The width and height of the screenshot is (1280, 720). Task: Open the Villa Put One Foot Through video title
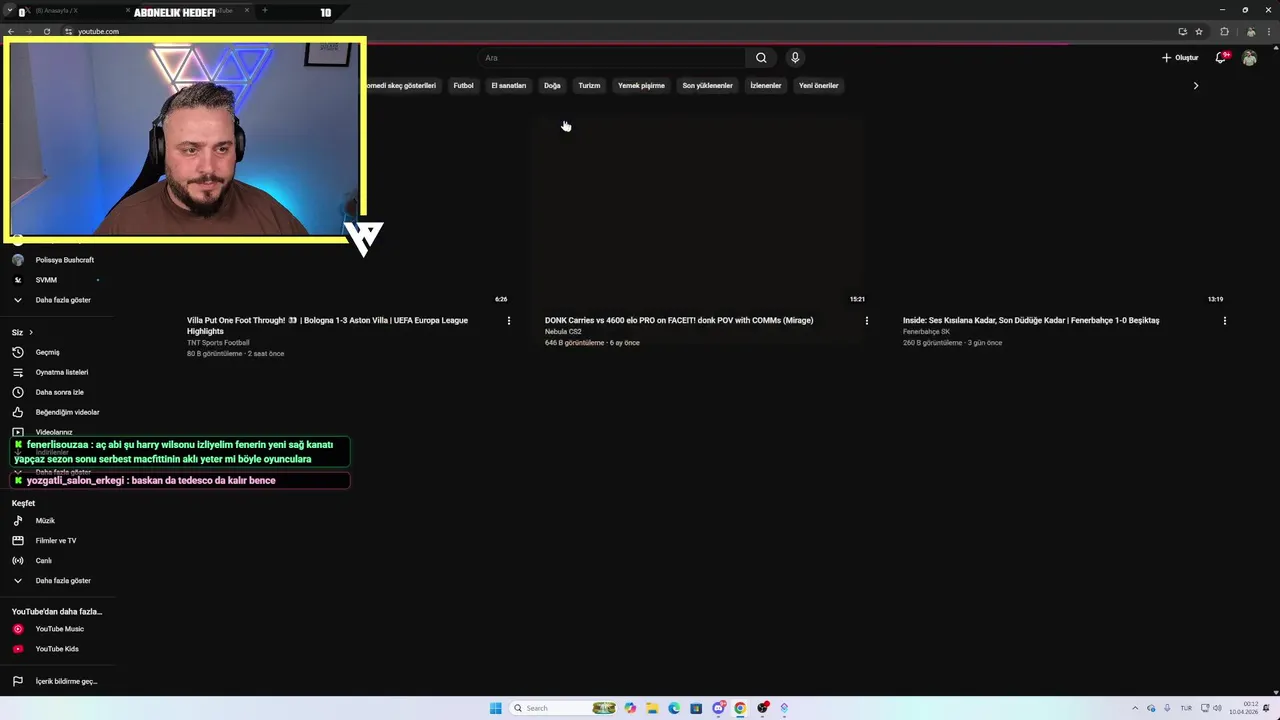[x=327, y=326]
